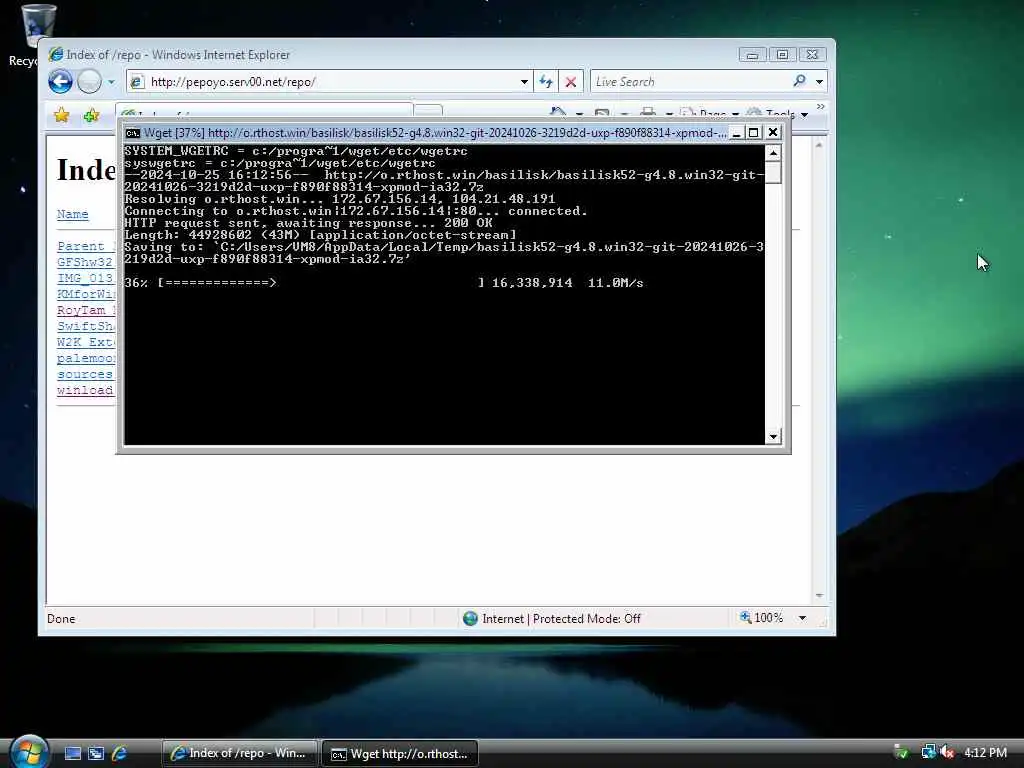Click Wget console scrollbar down arrow
1024x768 pixels.
773,436
